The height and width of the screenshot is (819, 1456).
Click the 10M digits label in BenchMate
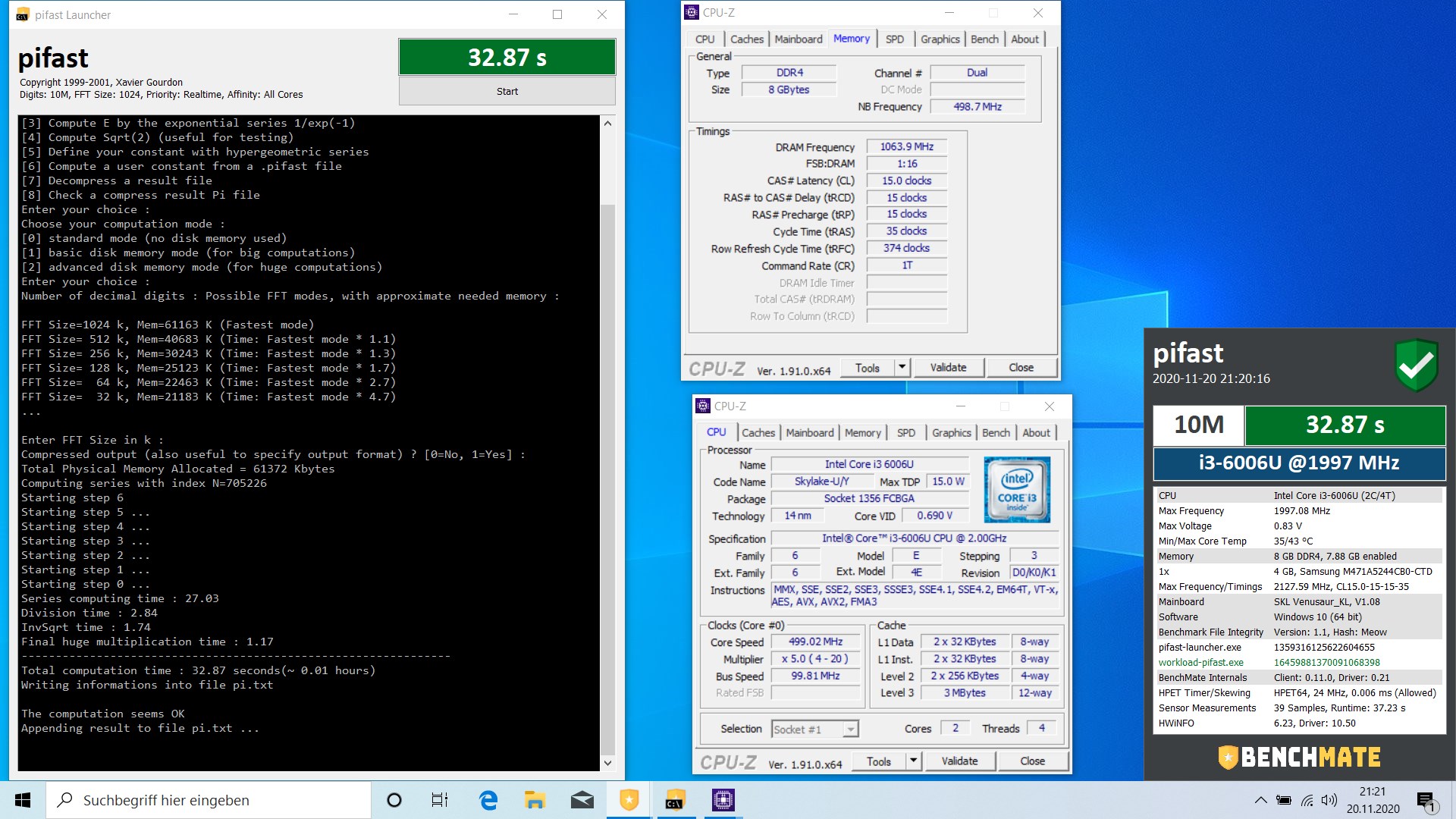(x=1198, y=425)
